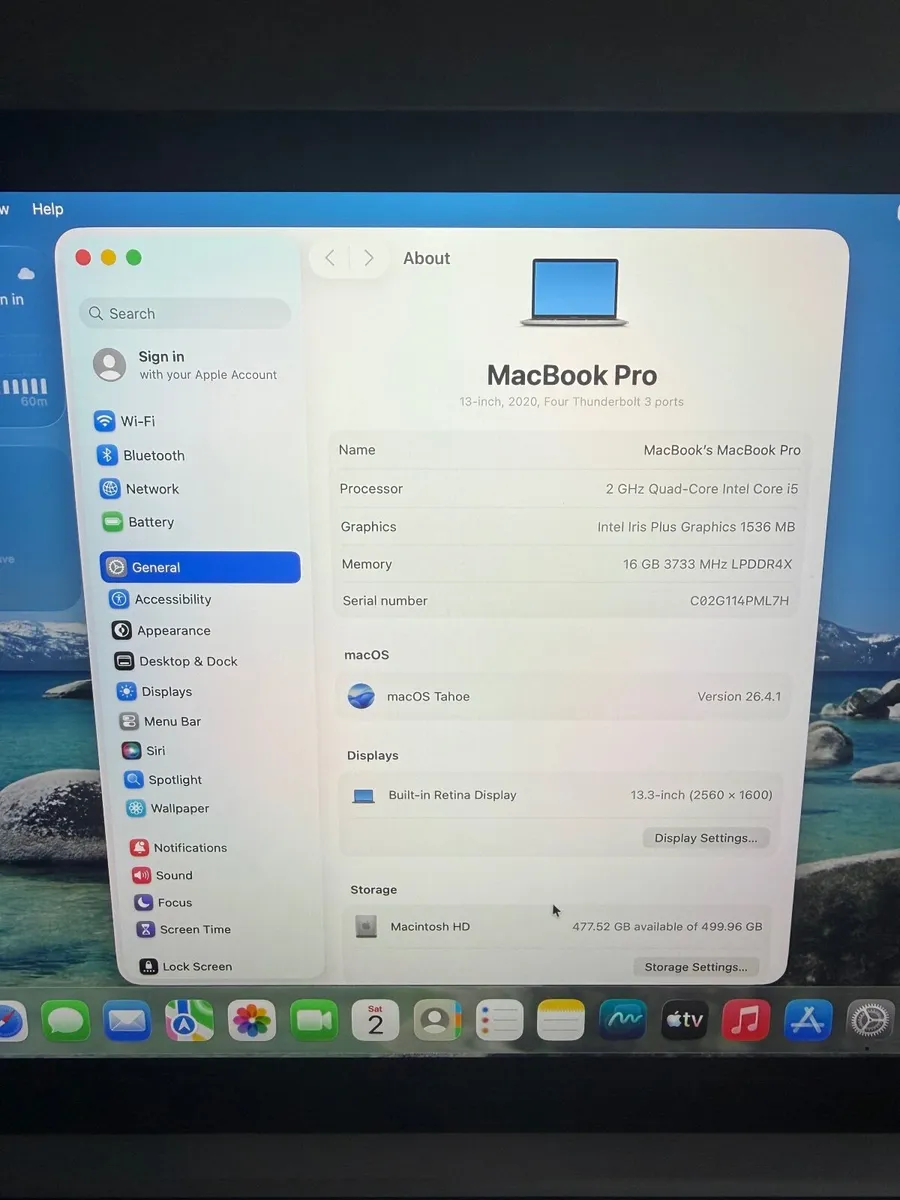Open Focus settings
The image size is (900, 1200).
click(163, 902)
